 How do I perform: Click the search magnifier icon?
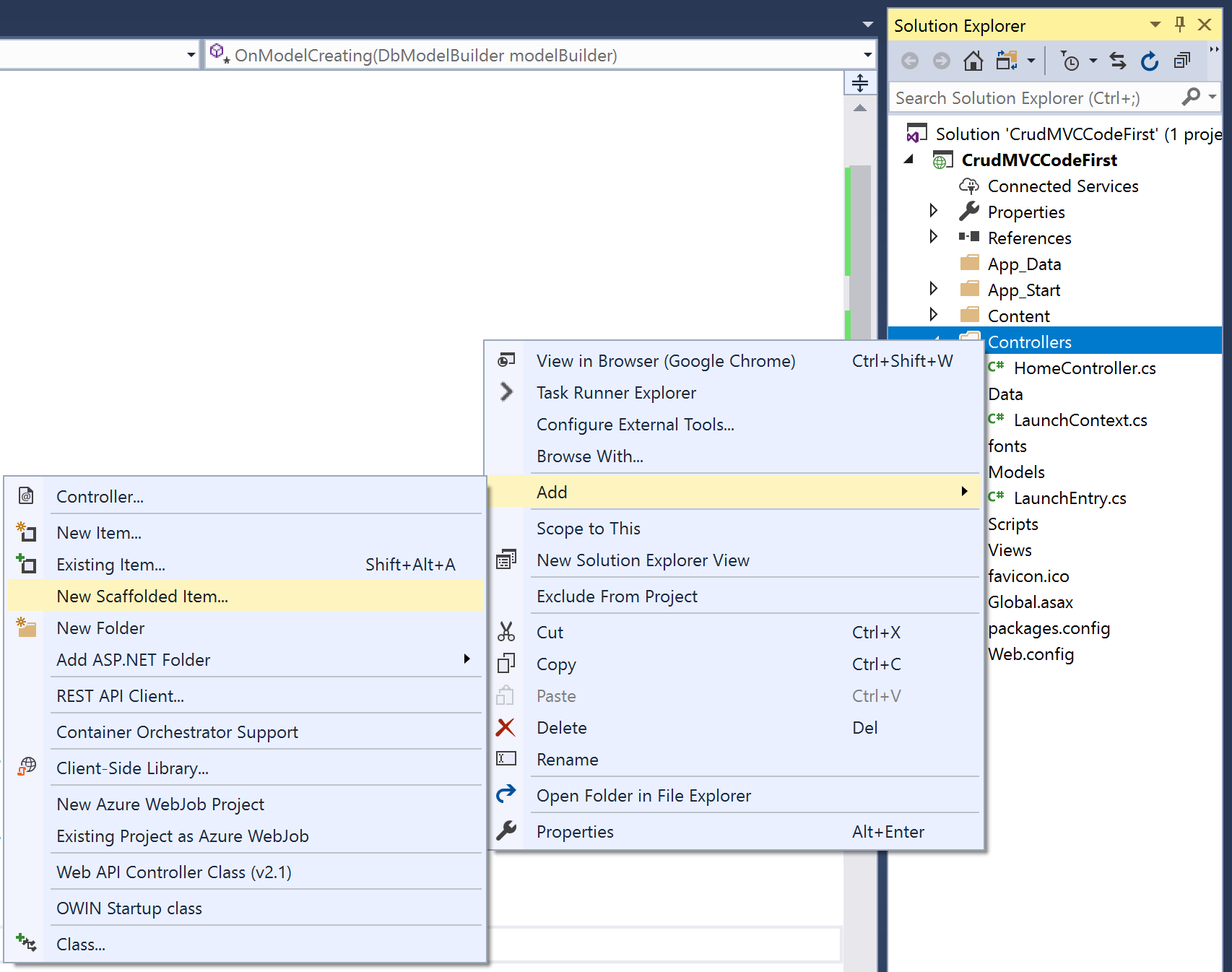[1191, 97]
